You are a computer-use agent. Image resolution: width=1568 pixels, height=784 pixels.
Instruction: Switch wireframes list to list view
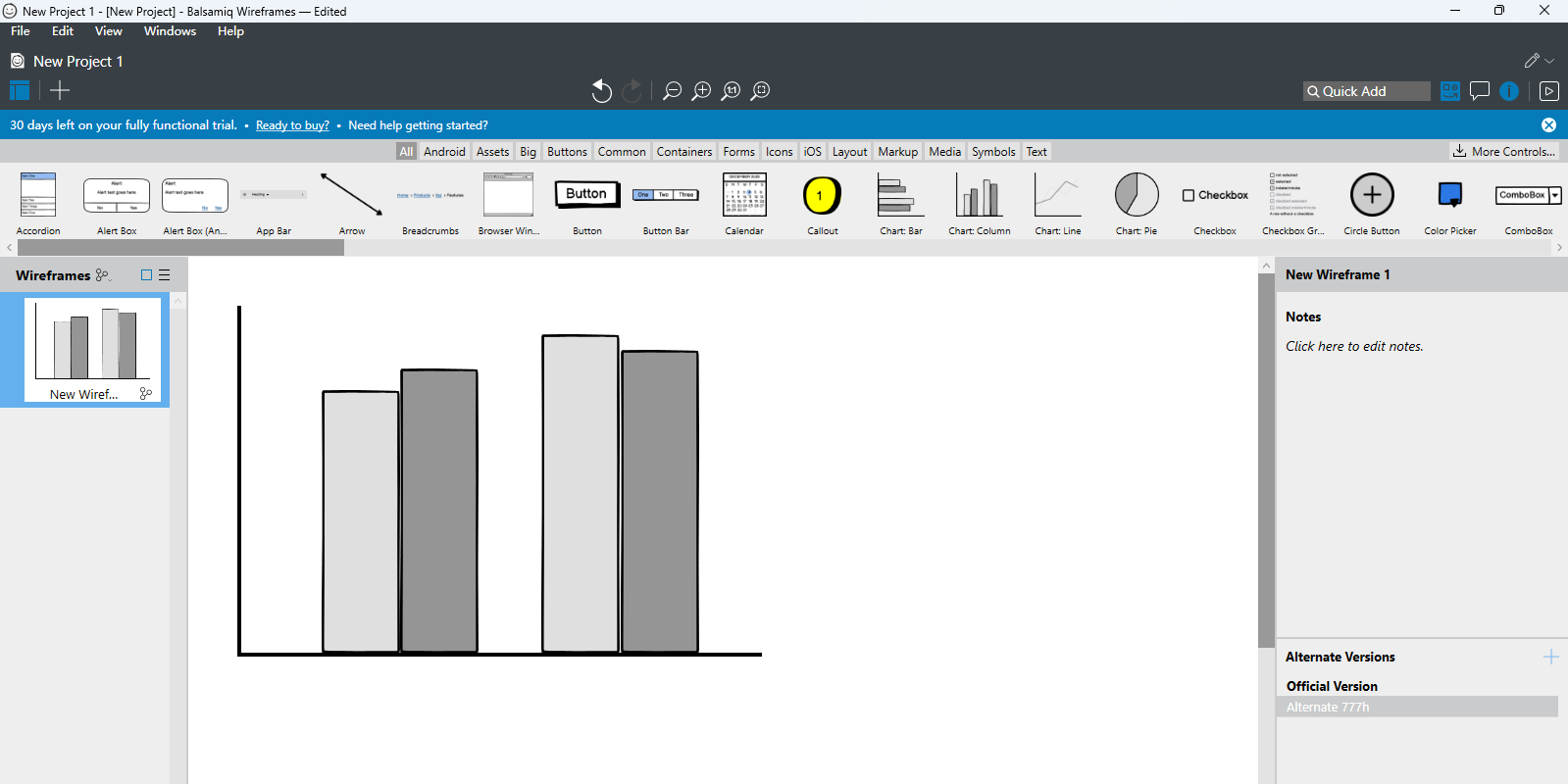click(165, 275)
